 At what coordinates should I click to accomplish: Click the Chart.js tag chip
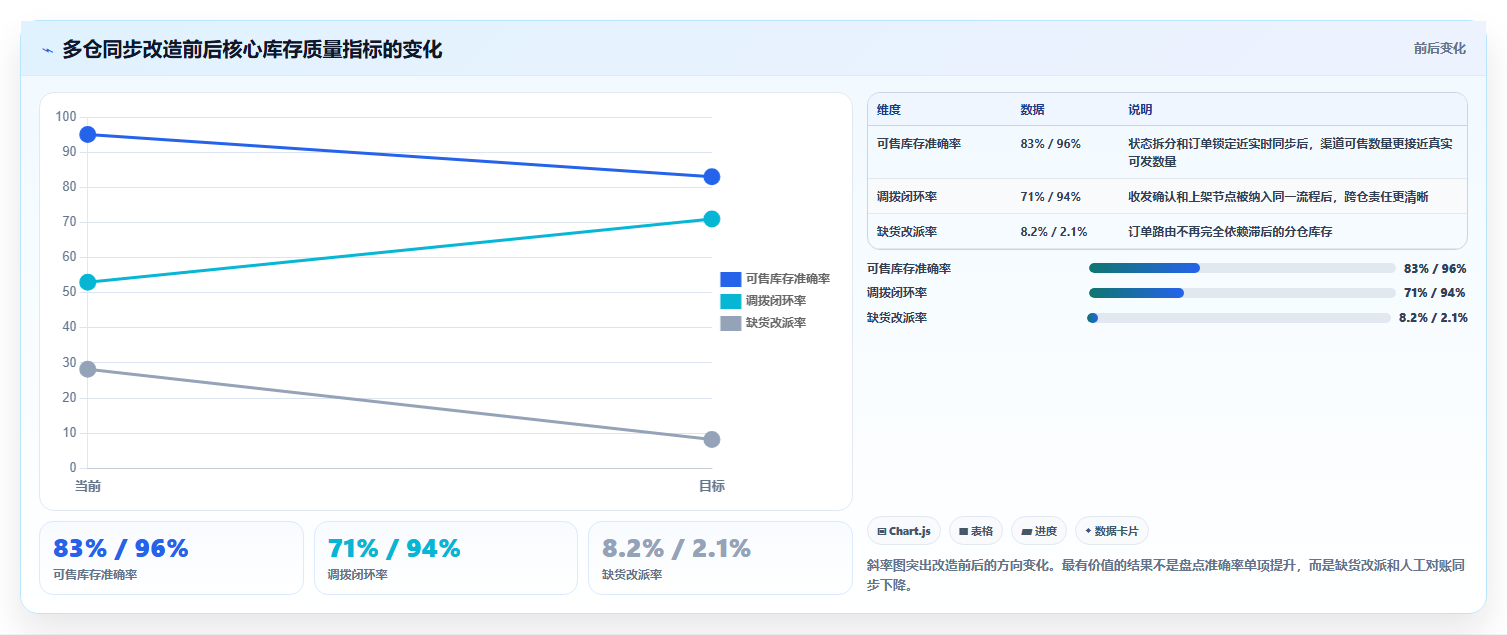(903, 531)
